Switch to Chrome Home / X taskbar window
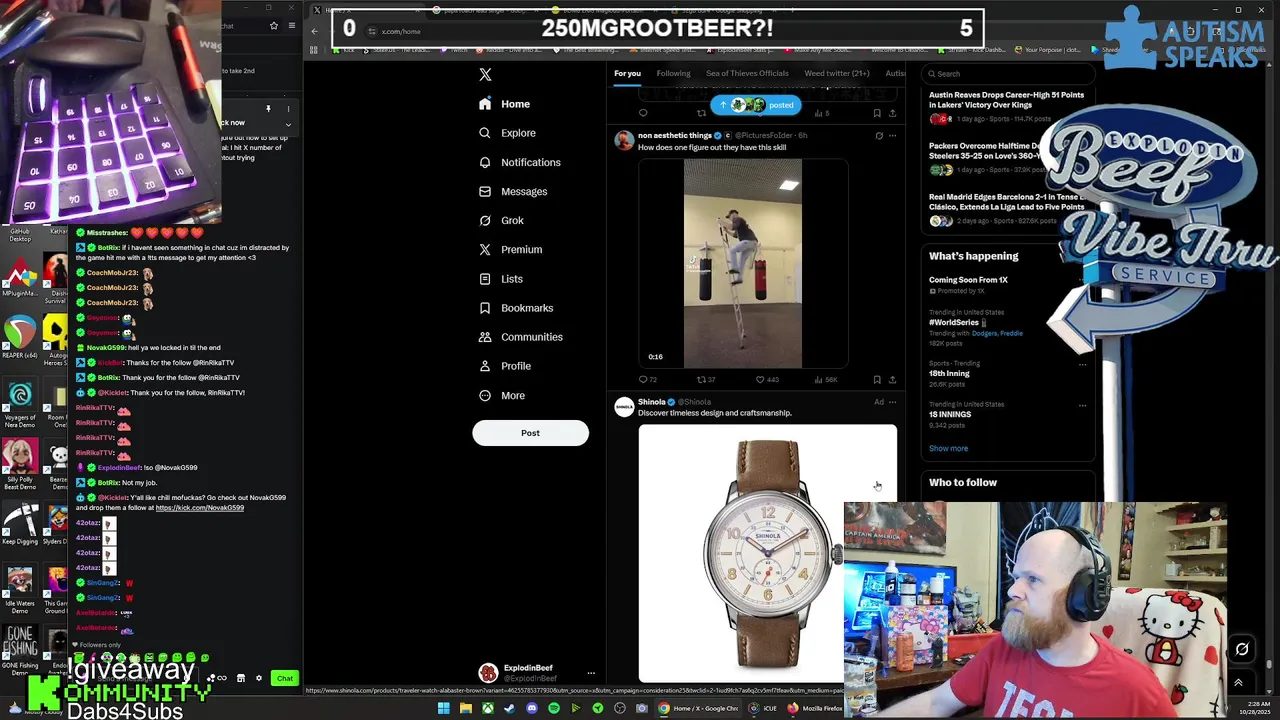This screenshot has width=1280, height=720. click(x=698, y=708)
